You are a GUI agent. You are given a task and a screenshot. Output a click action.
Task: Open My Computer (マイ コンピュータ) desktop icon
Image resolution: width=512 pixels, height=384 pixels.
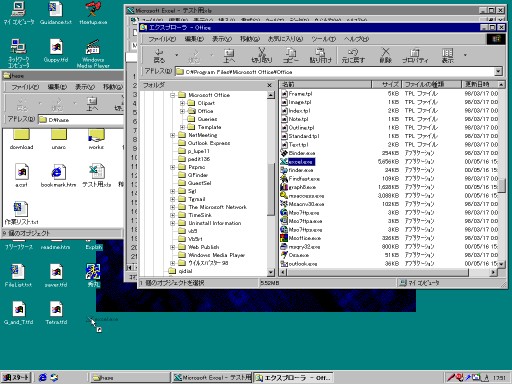click(19, 13)
